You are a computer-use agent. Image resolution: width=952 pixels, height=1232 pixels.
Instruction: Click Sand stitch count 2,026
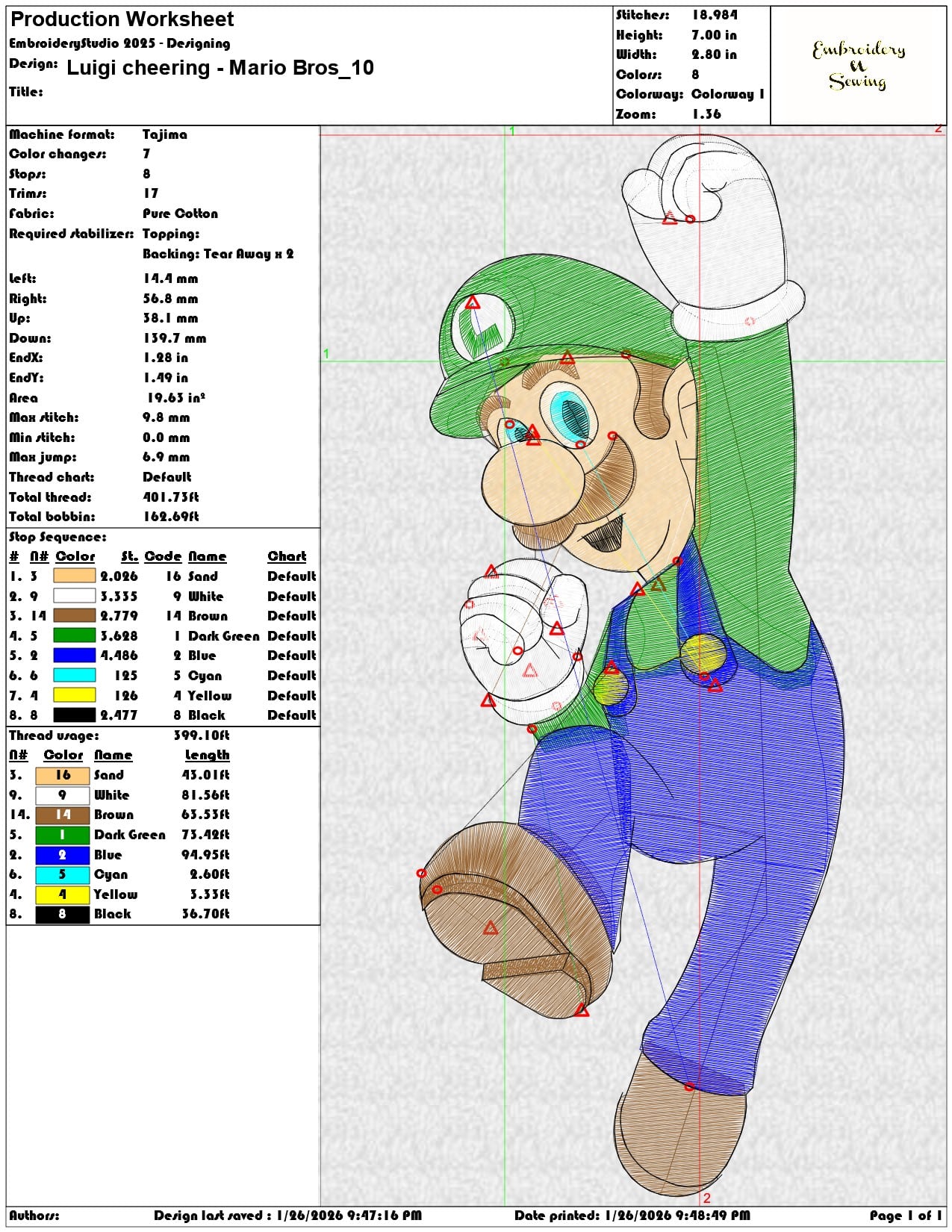click(119, 576)
